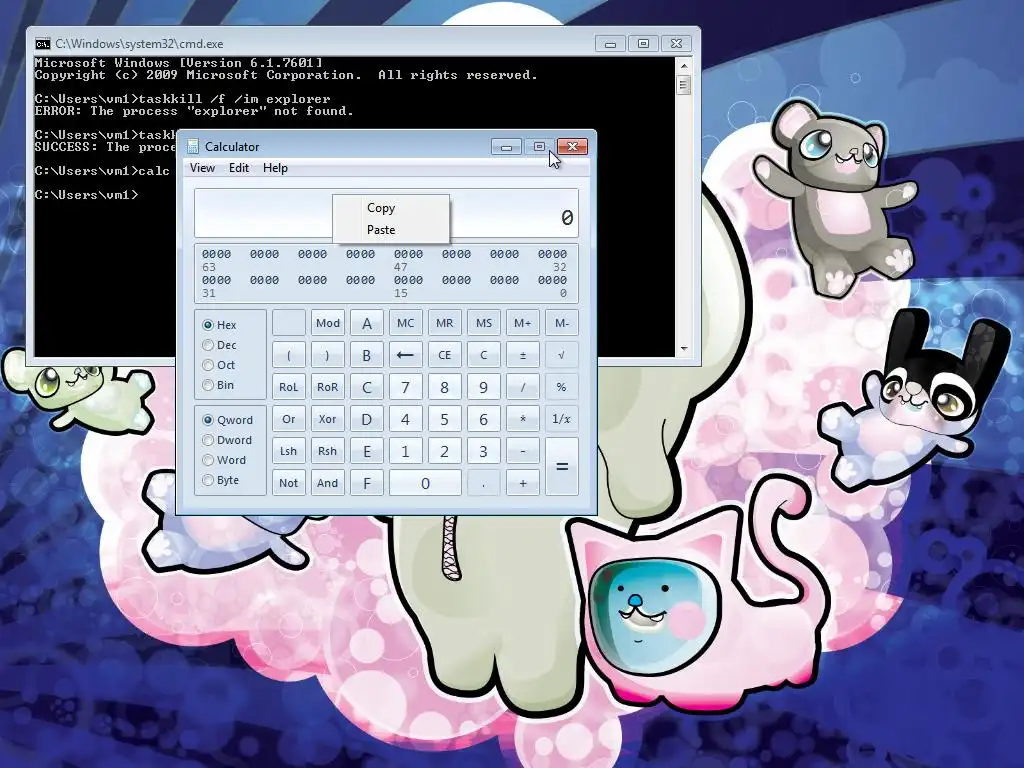This screenshot has width=1024, height=768.
Task: Click the MS memory store button
Action: point(483,323)
